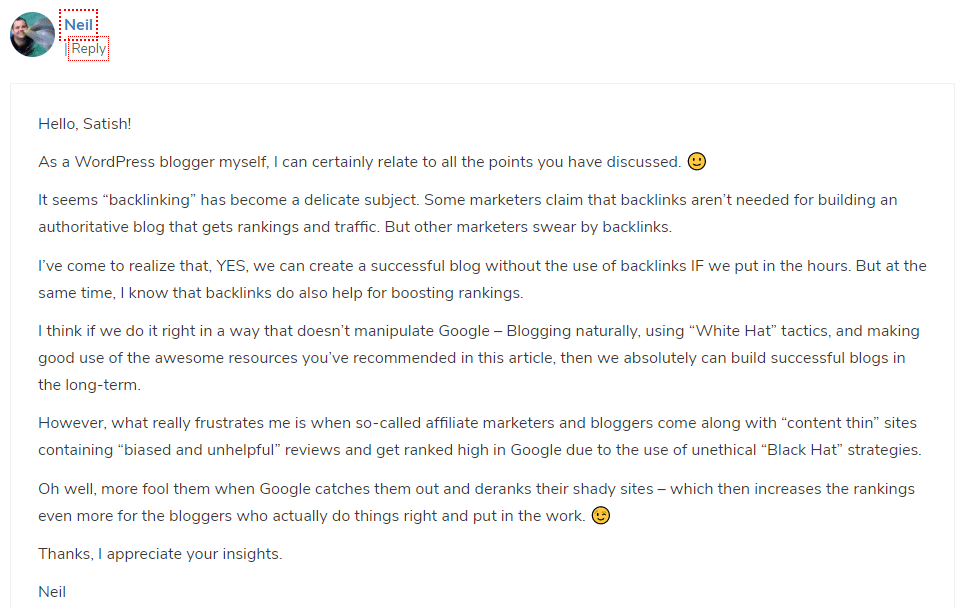This screenshot has width=957, height=609.
Task: Click the line 'Thanks, I appreciate your insights.'
Action: 160,554
